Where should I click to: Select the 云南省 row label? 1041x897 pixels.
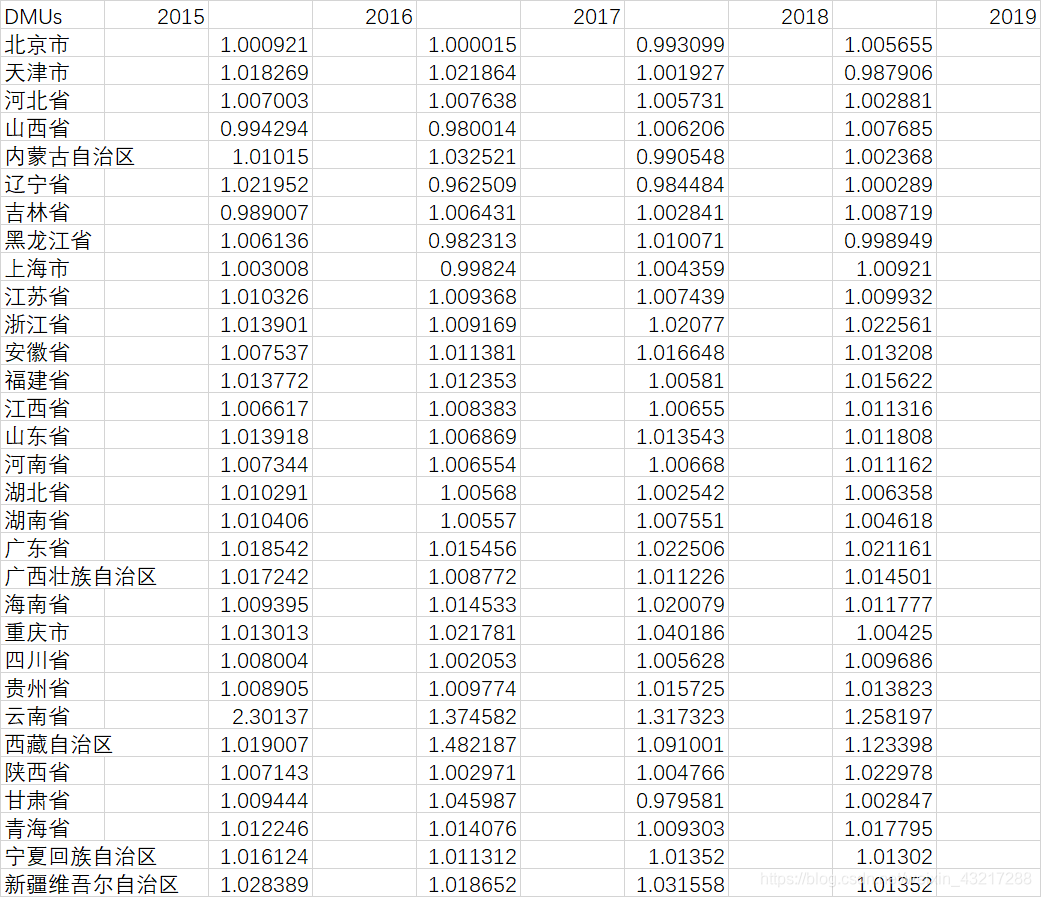(x=52, y=715)
